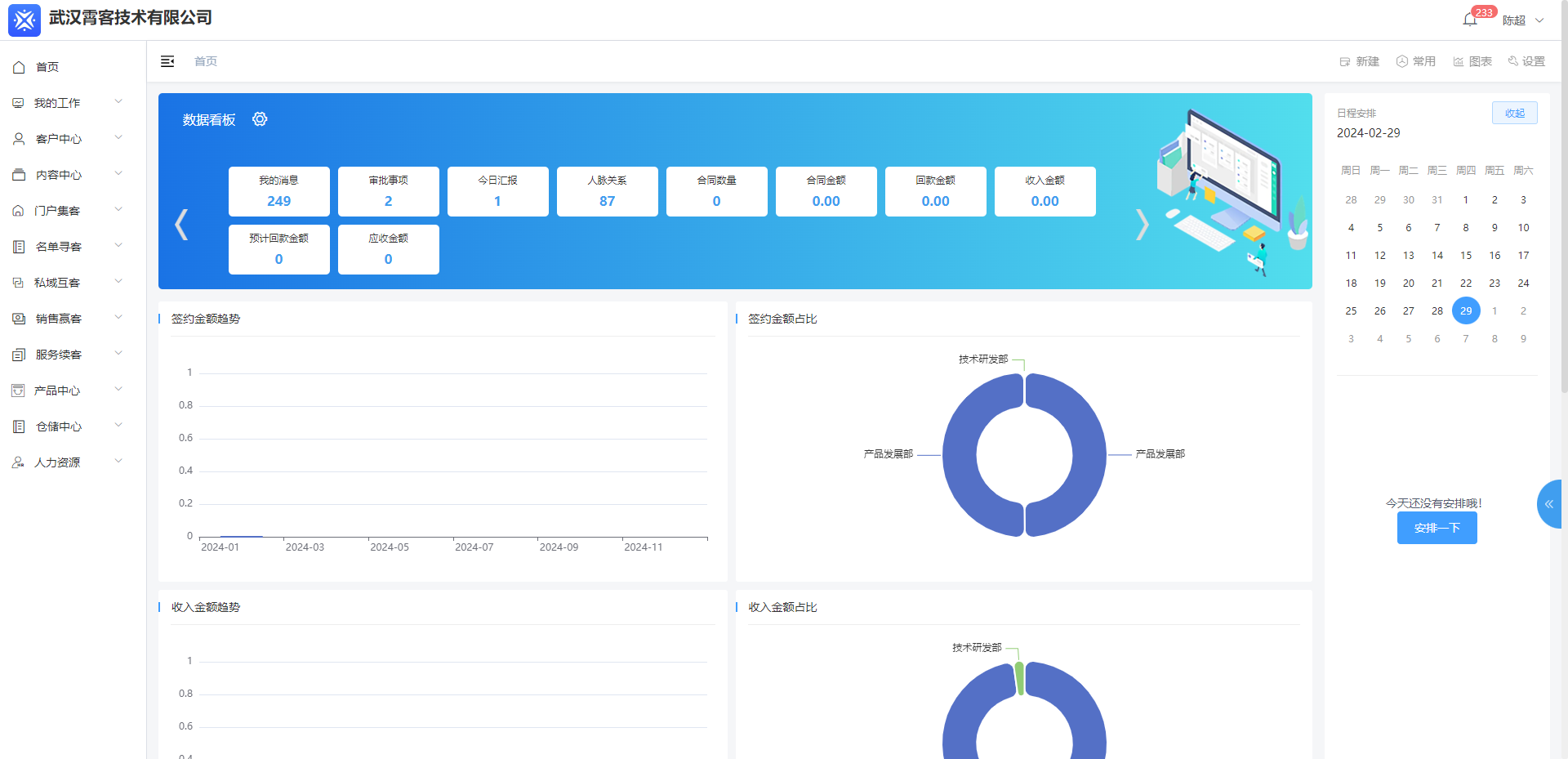Click the 人力资源 sidebar icon
The width and height of the screenshot is (1568, 759).
coord(18,462)
